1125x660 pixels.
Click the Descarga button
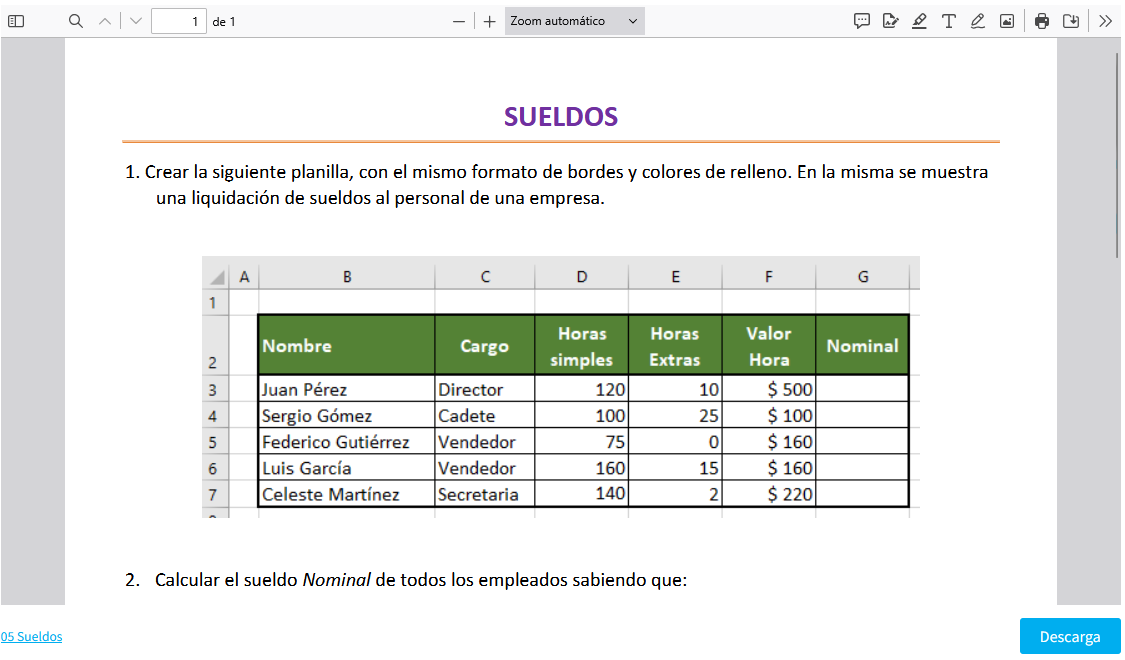[1070, 637]
